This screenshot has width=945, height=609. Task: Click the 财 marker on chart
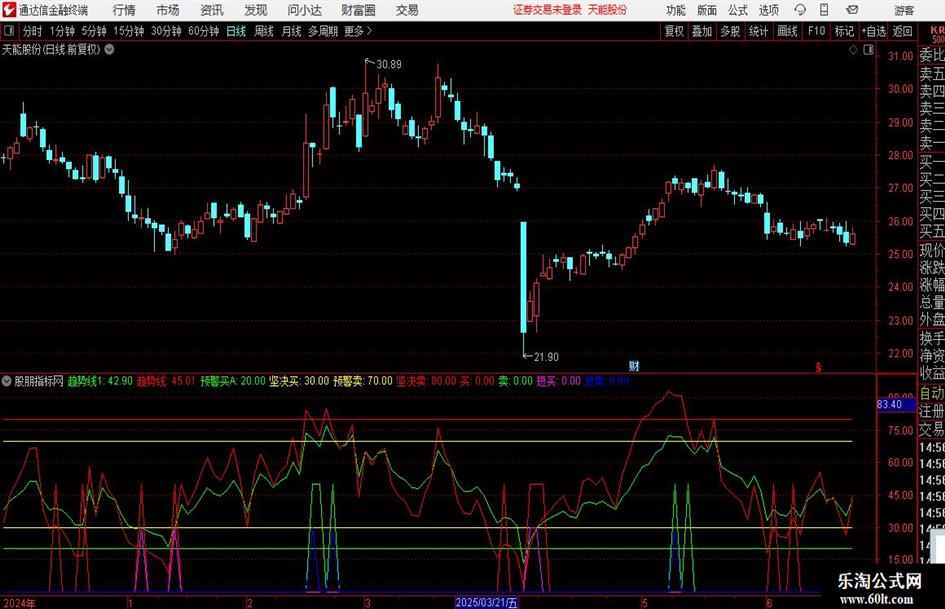click(634, 365)
